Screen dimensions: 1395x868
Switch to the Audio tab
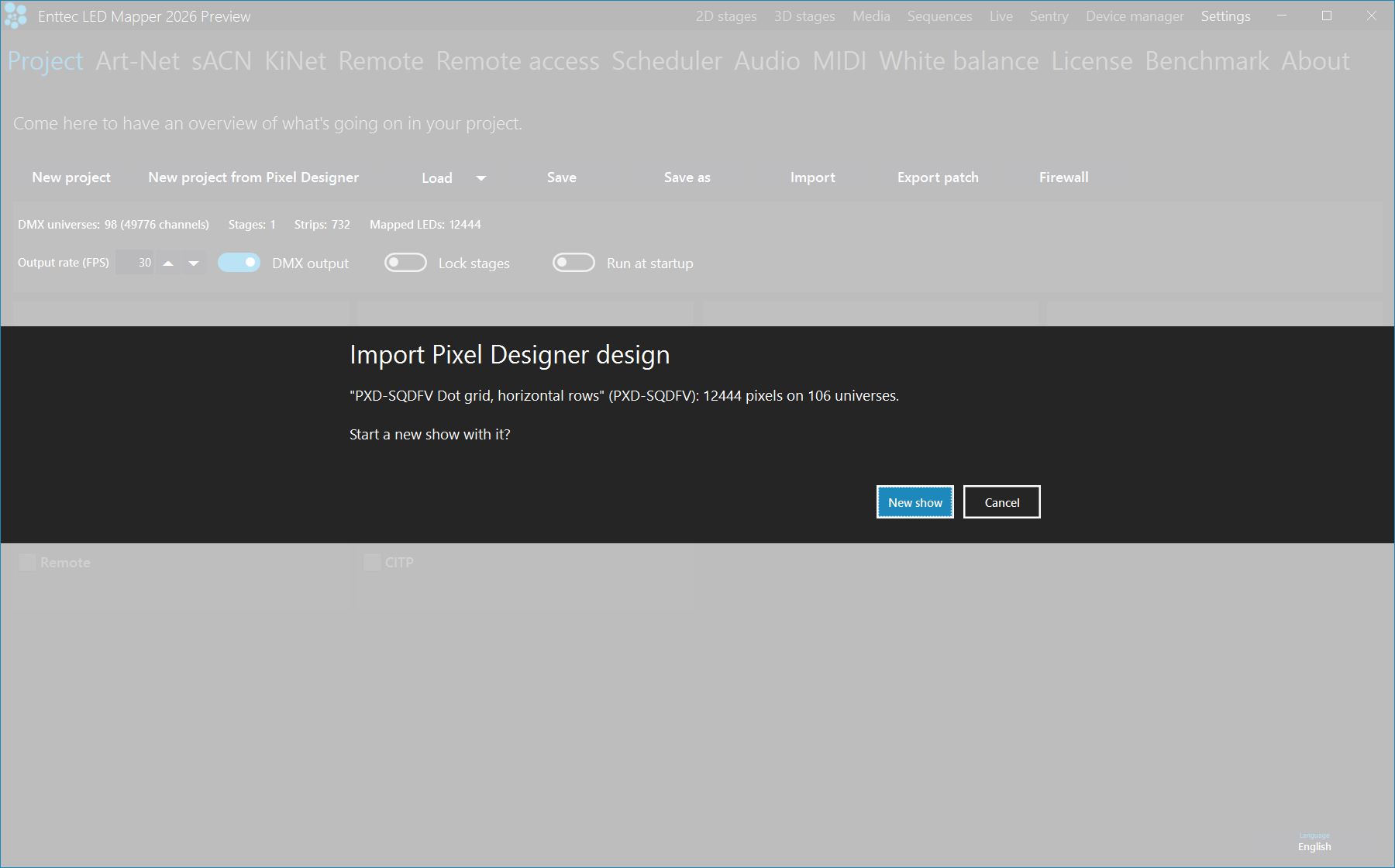pos(767,61)
